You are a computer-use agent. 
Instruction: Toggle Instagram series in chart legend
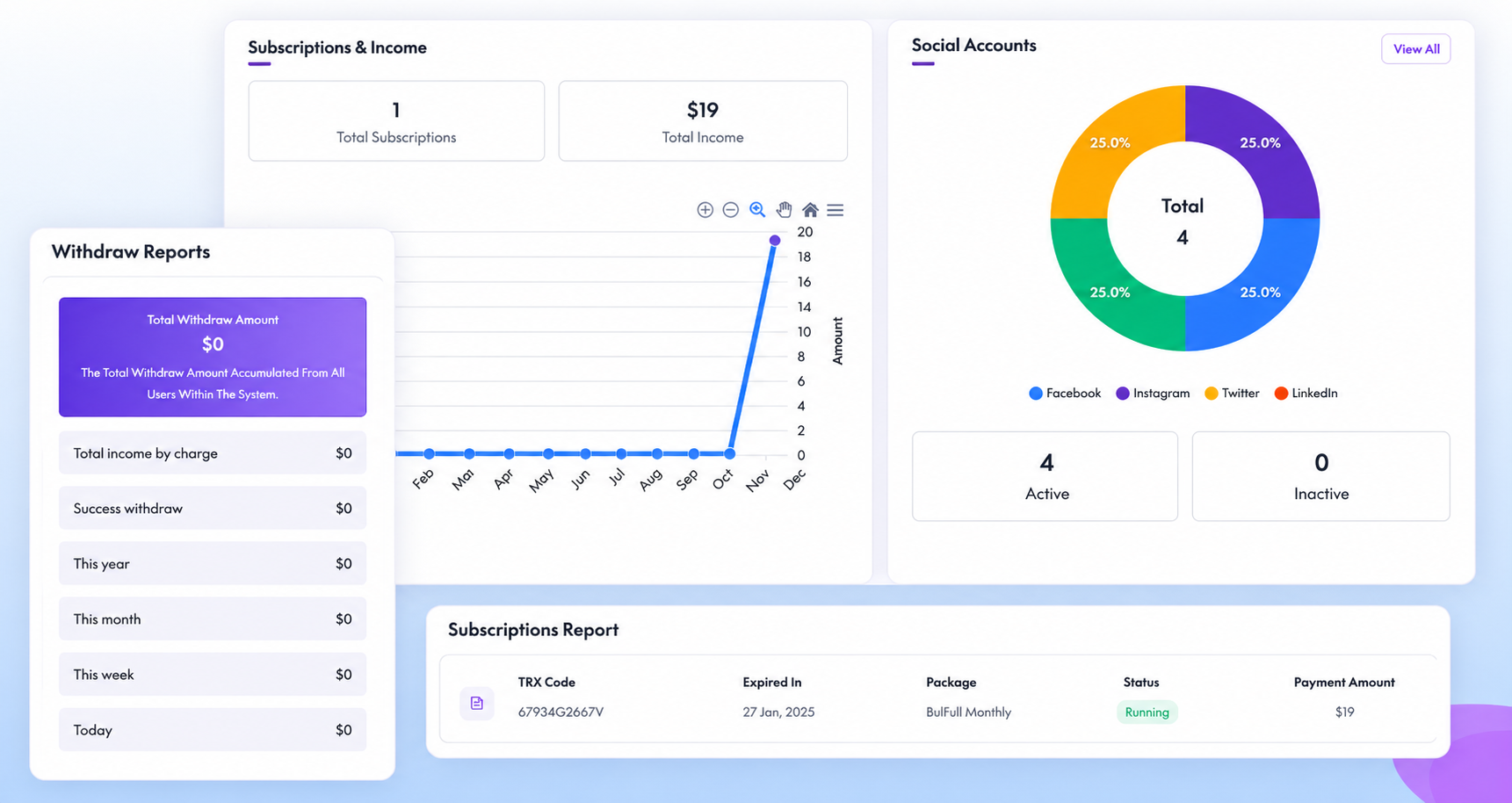coord(1152,394)
